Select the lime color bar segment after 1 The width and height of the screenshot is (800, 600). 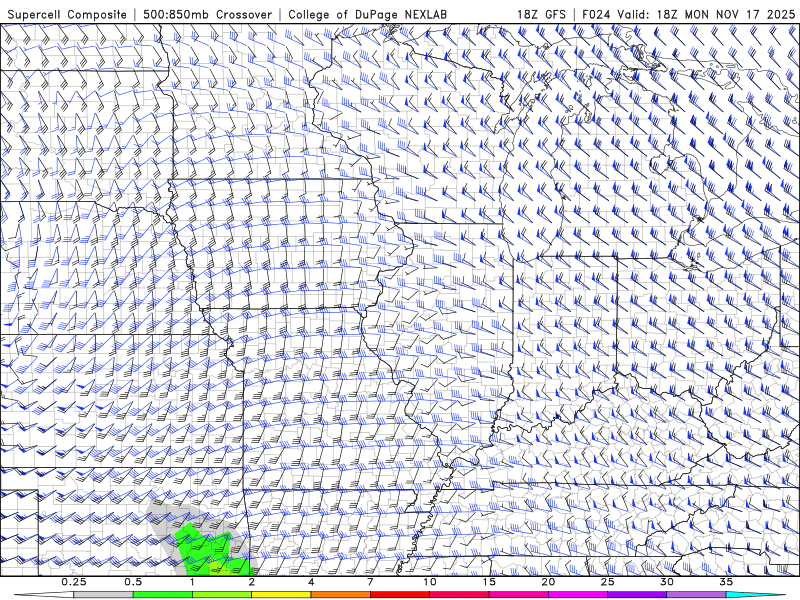[222, 595]
